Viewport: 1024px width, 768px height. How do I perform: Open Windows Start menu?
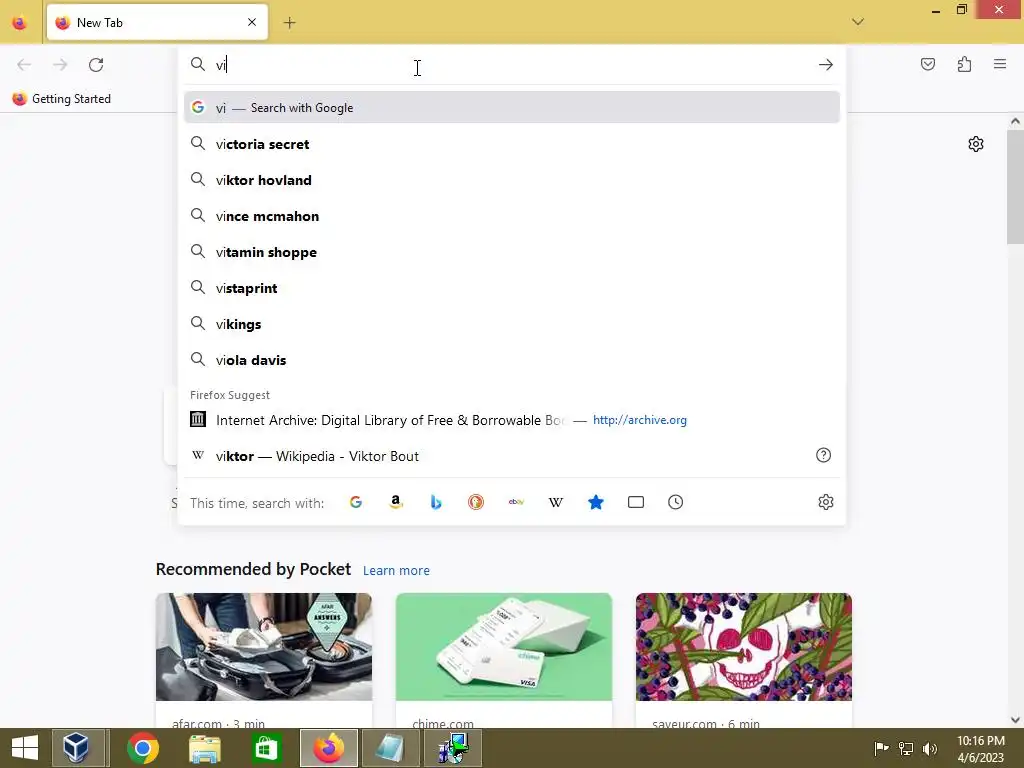(x=25, y=748)
